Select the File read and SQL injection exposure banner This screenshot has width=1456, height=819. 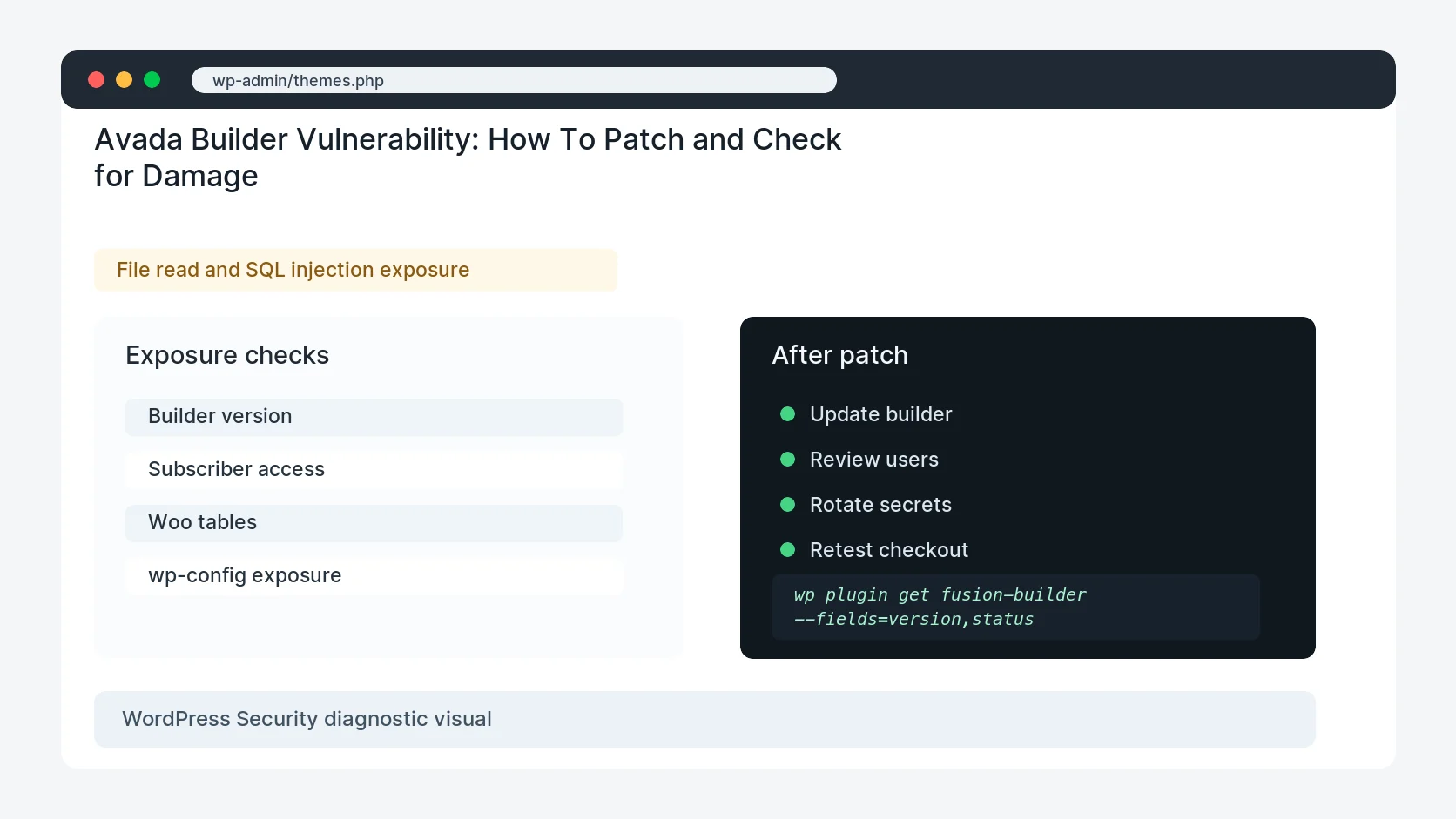click(355, 270)
